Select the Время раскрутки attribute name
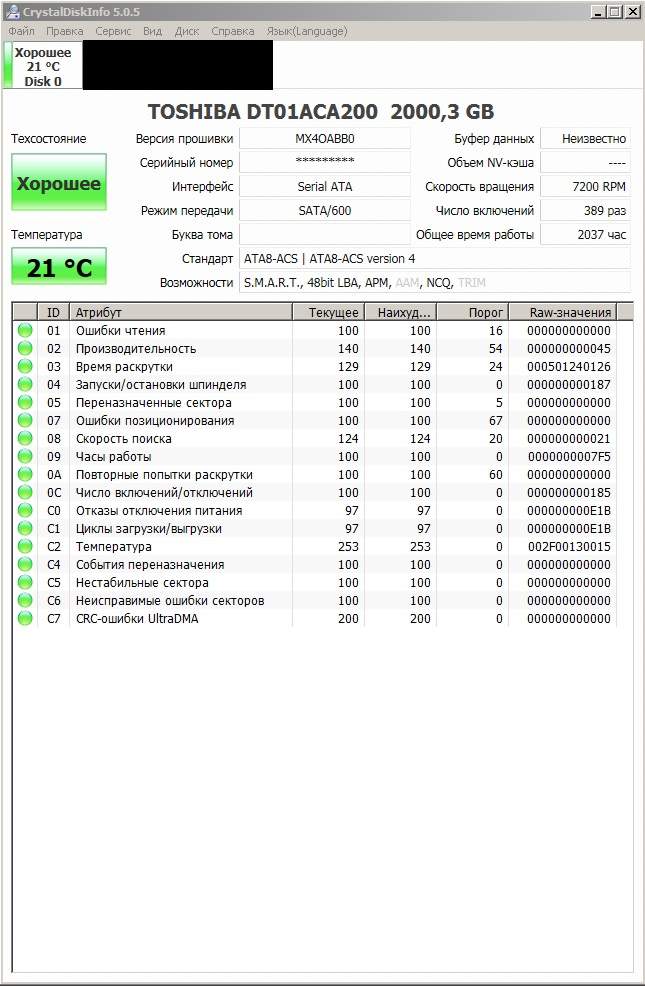The width and height of the screenshot is (645, 986). tap(124, 366)
